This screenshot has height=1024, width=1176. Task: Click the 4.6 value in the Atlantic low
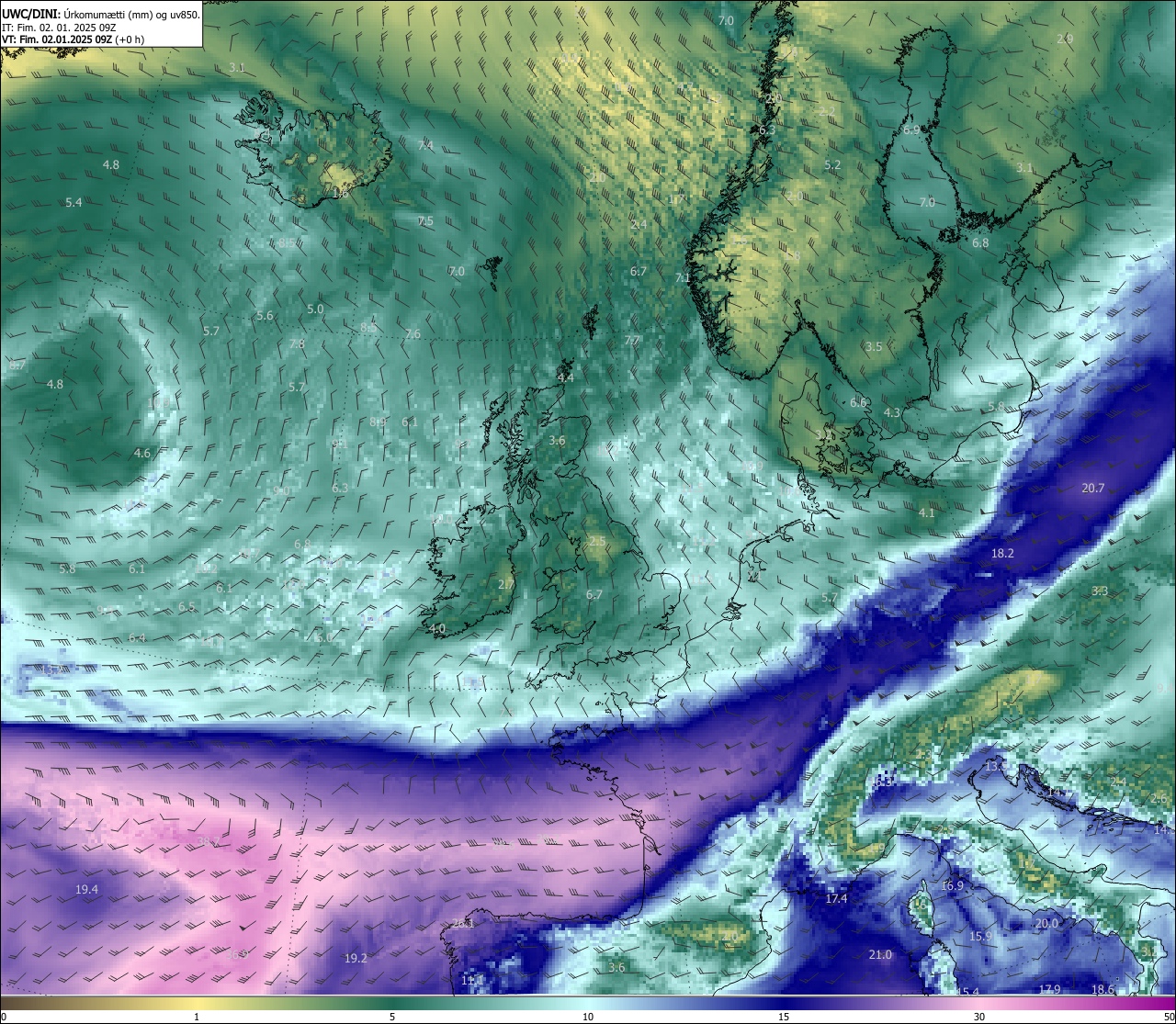click(x=141, y=453)
